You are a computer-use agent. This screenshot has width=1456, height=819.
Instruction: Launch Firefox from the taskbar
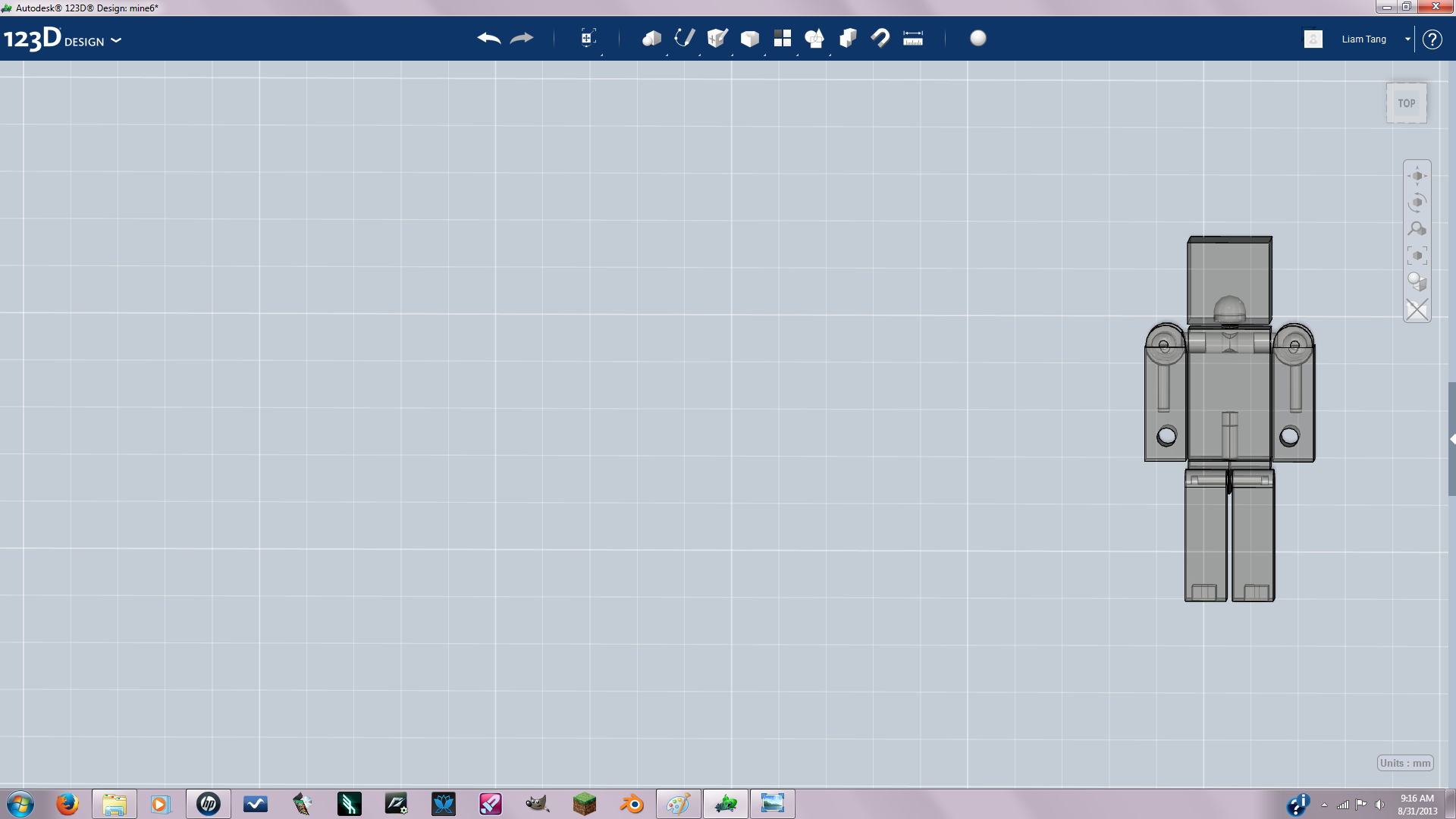click(x=67, y=804)
